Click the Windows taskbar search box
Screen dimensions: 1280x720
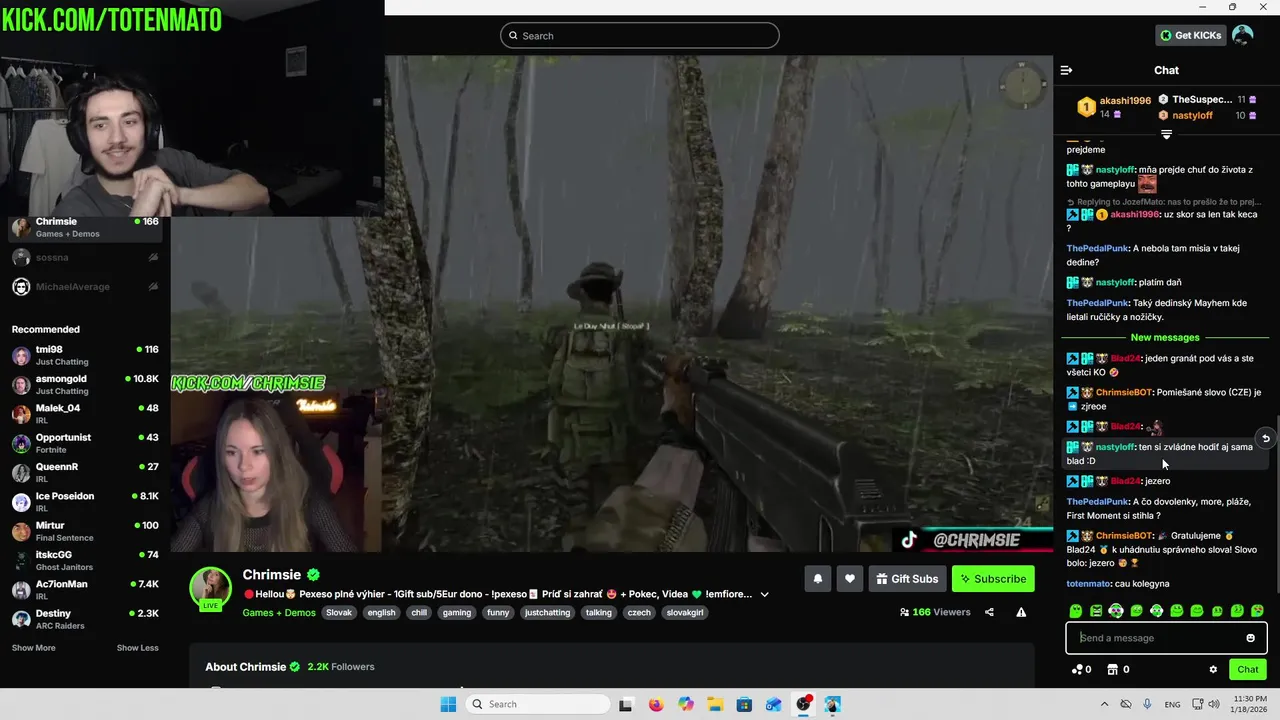click(538, 704)
